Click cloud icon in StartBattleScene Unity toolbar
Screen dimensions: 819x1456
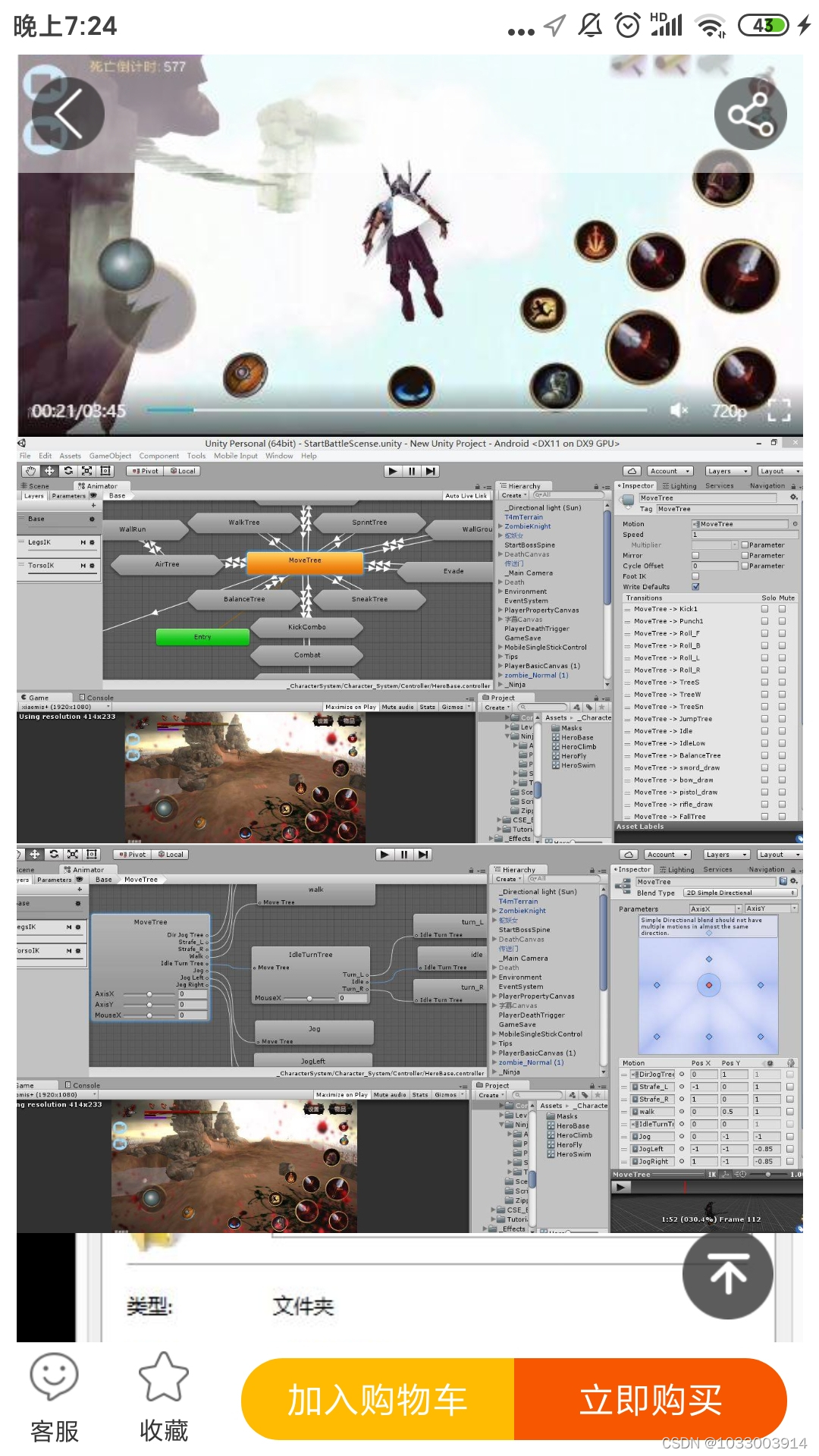coord(632,471)
